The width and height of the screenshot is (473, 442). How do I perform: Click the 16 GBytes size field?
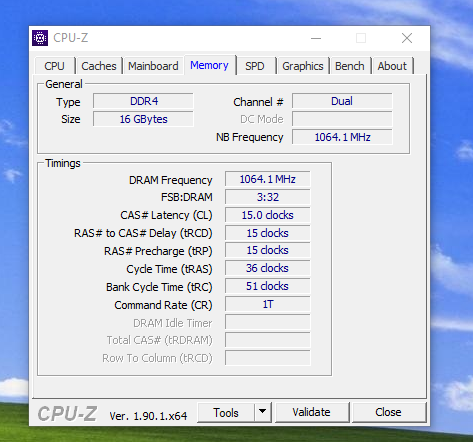pos(143,119)
